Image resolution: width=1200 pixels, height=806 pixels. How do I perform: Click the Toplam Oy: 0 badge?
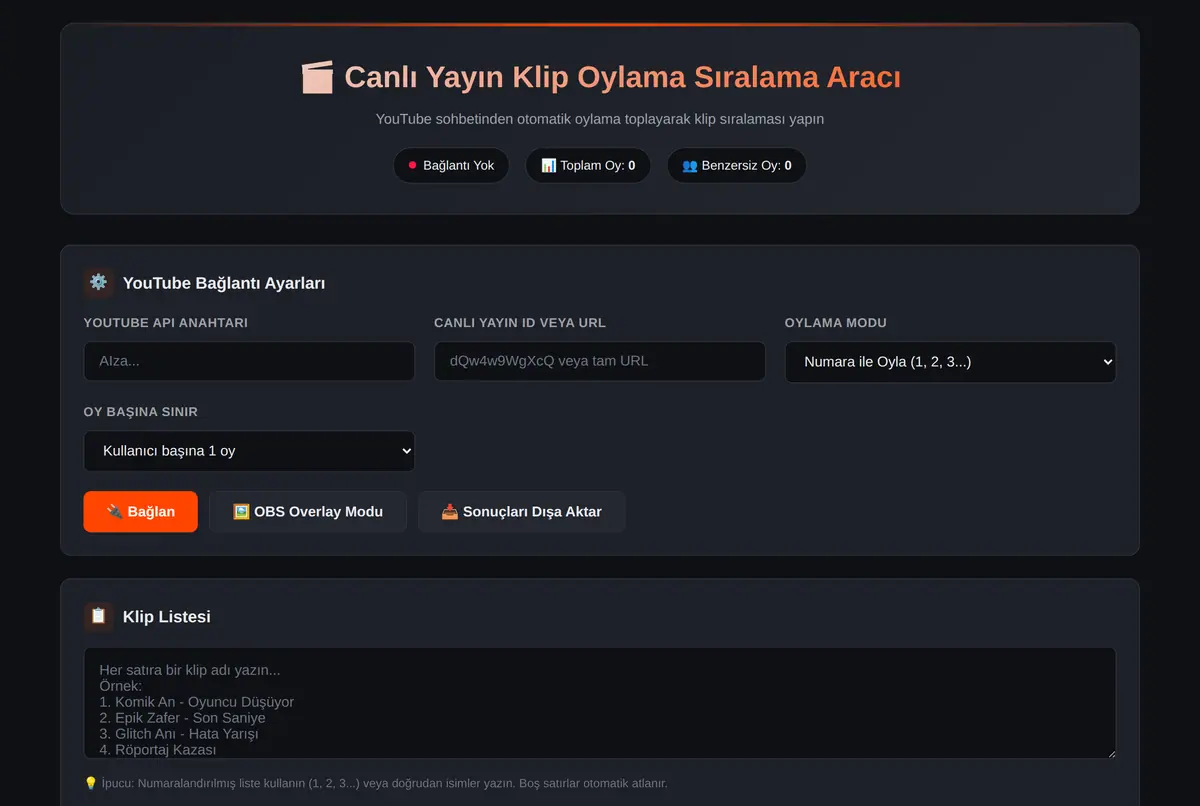(588, 165)
